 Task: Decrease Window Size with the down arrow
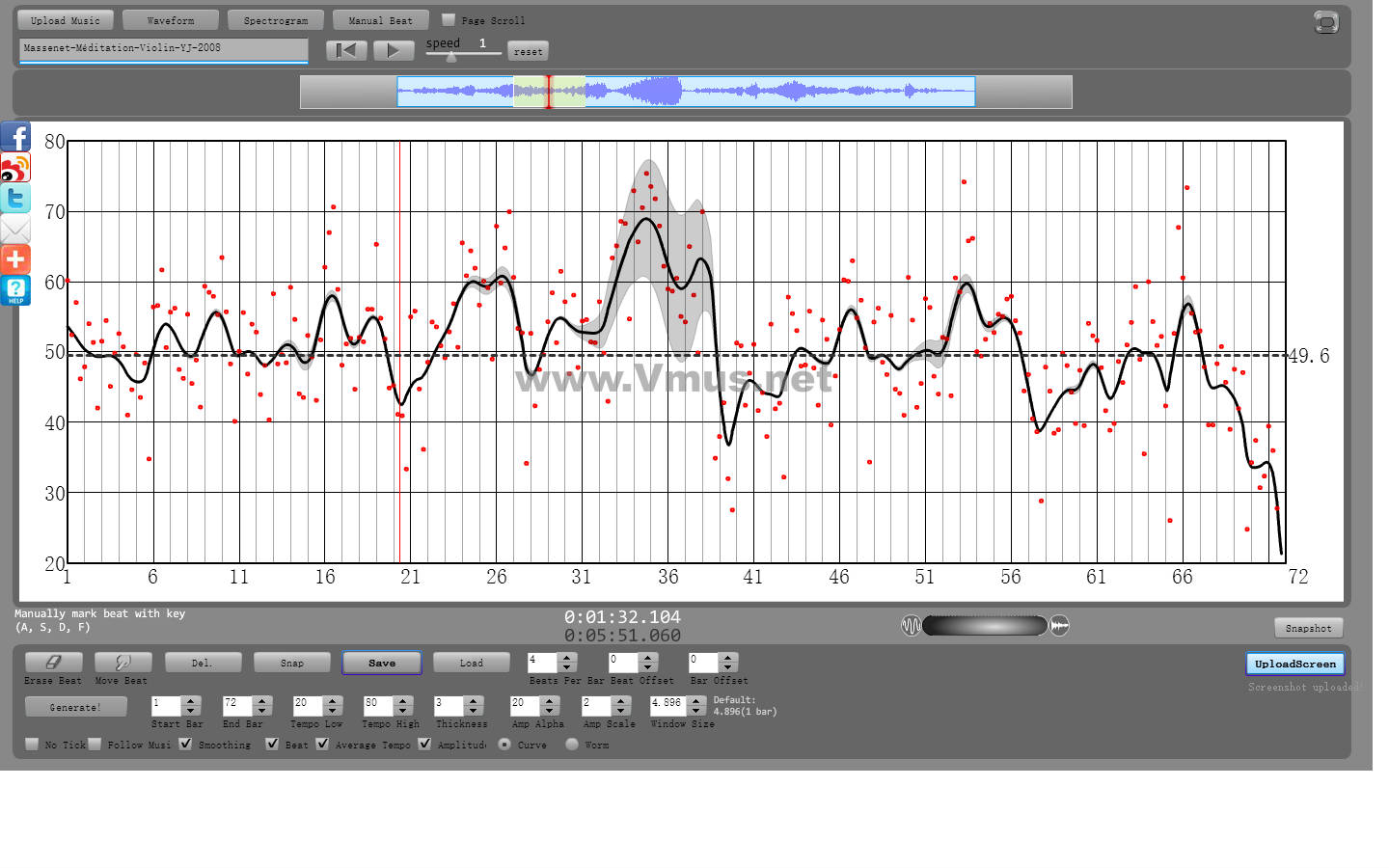(x=696, y=711)
